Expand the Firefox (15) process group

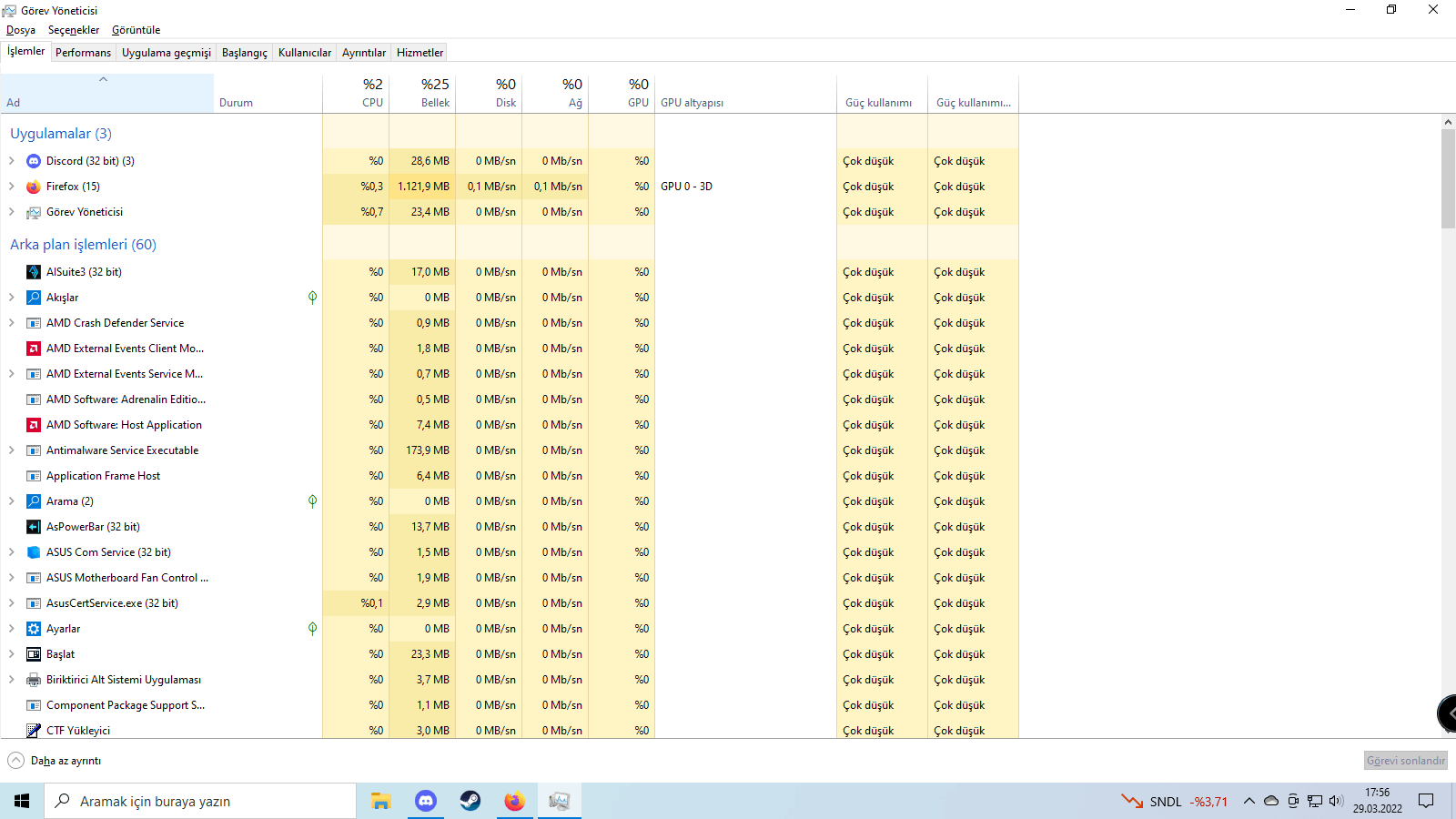pos(11,187)
